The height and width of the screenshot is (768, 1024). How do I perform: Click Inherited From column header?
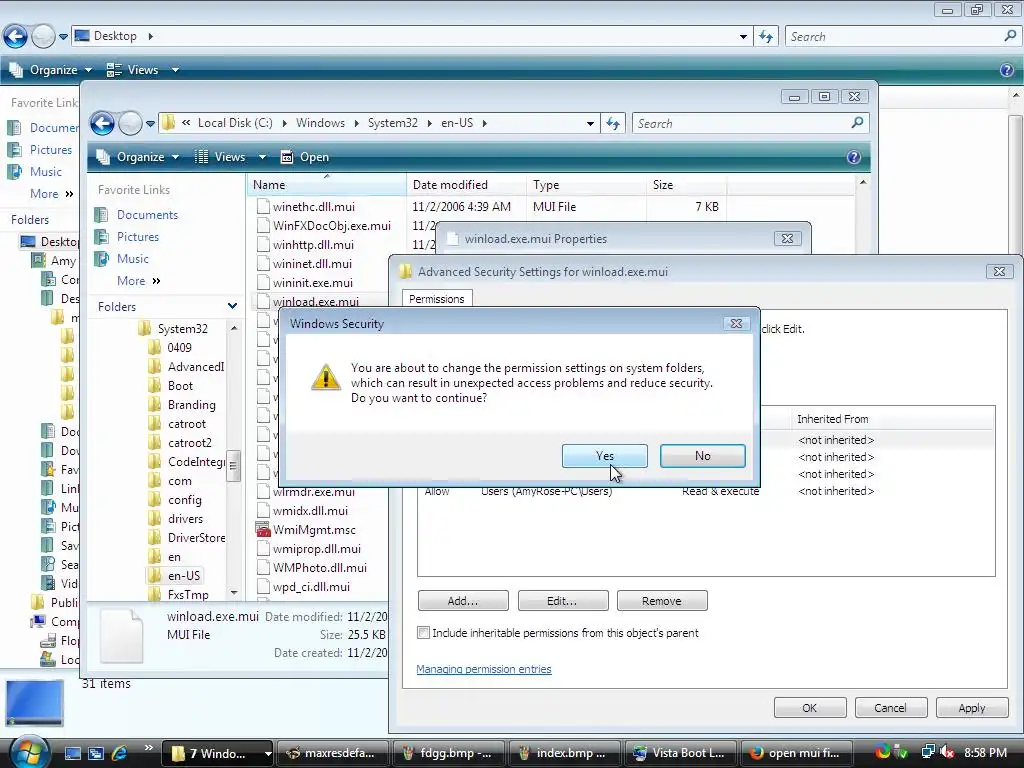coord(833,419)
